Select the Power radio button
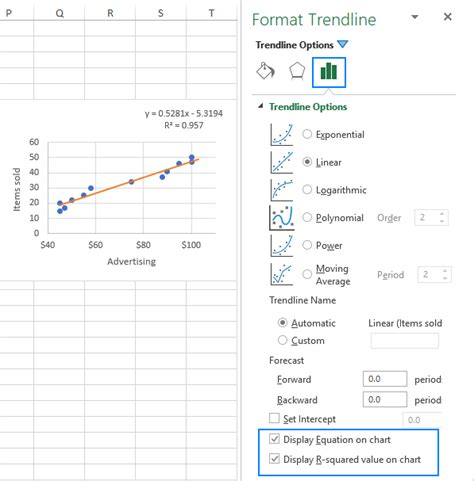 tap(307, 245)
